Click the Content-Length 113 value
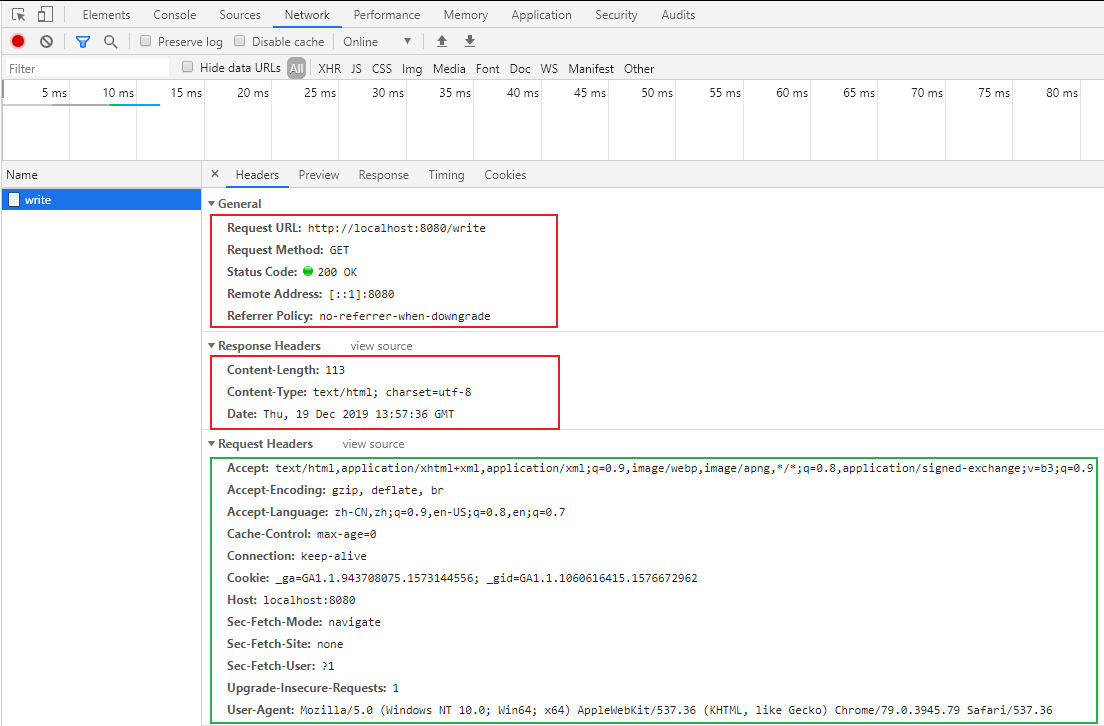 coord(335,370)
